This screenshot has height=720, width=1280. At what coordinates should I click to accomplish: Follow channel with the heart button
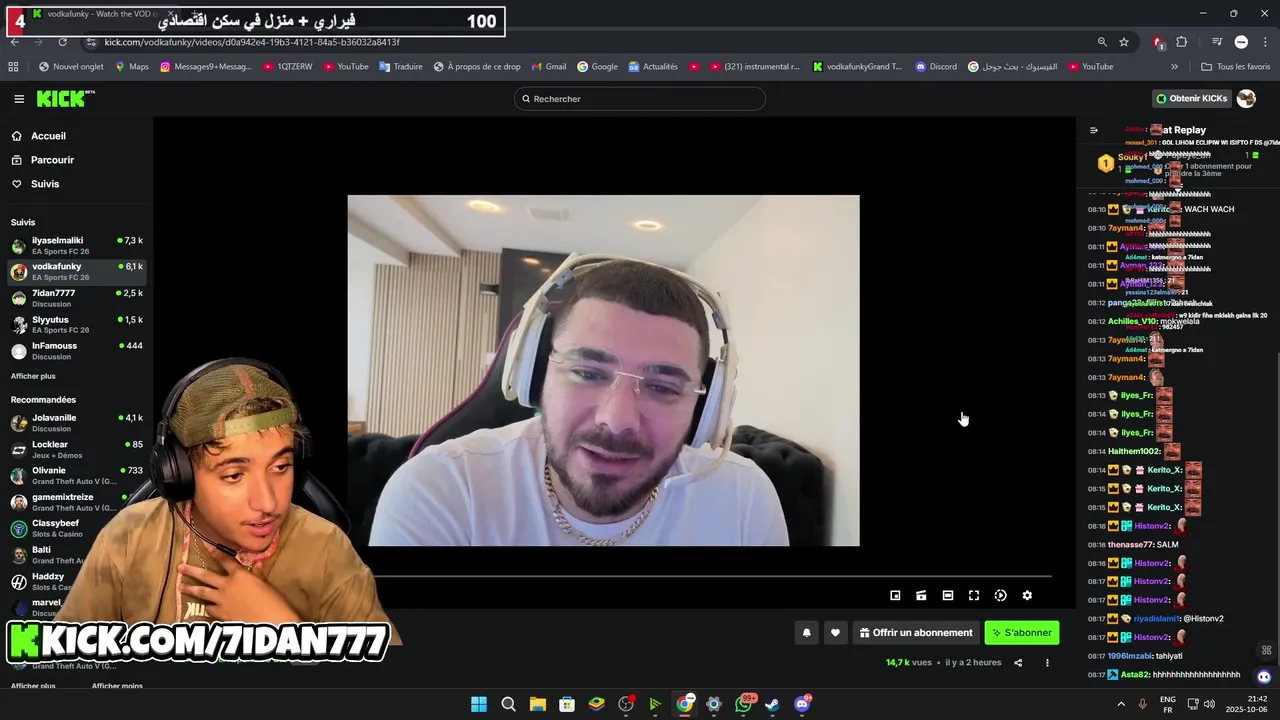835,632
